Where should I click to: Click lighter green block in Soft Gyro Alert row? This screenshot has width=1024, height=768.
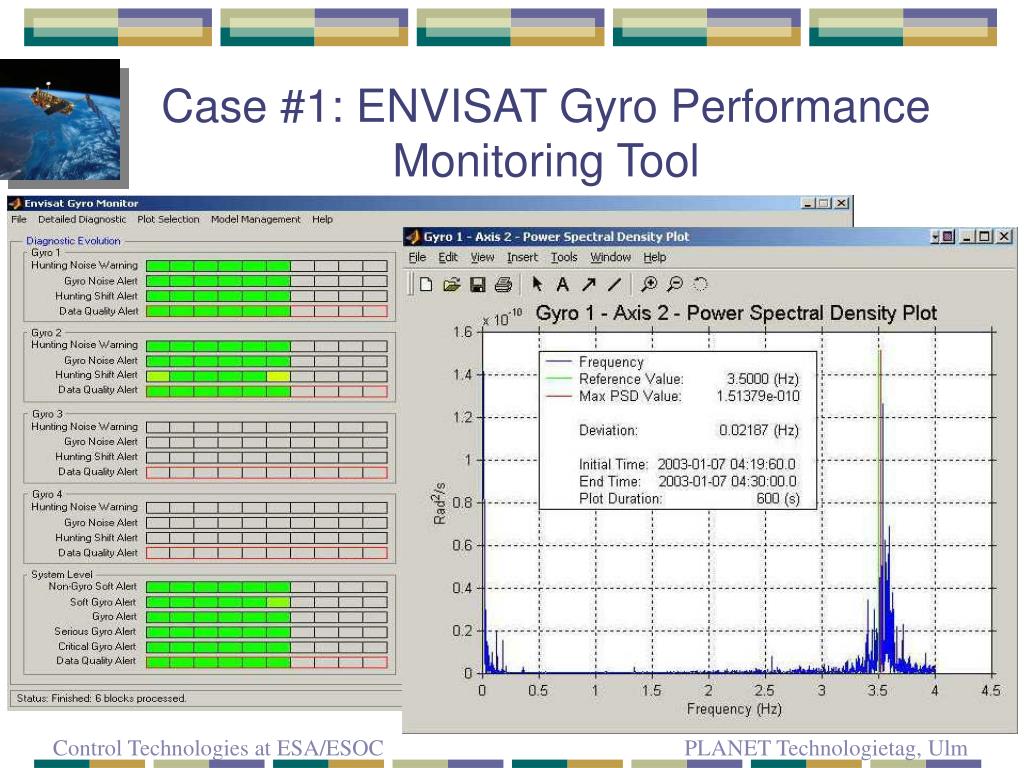[x=279, y=602]
